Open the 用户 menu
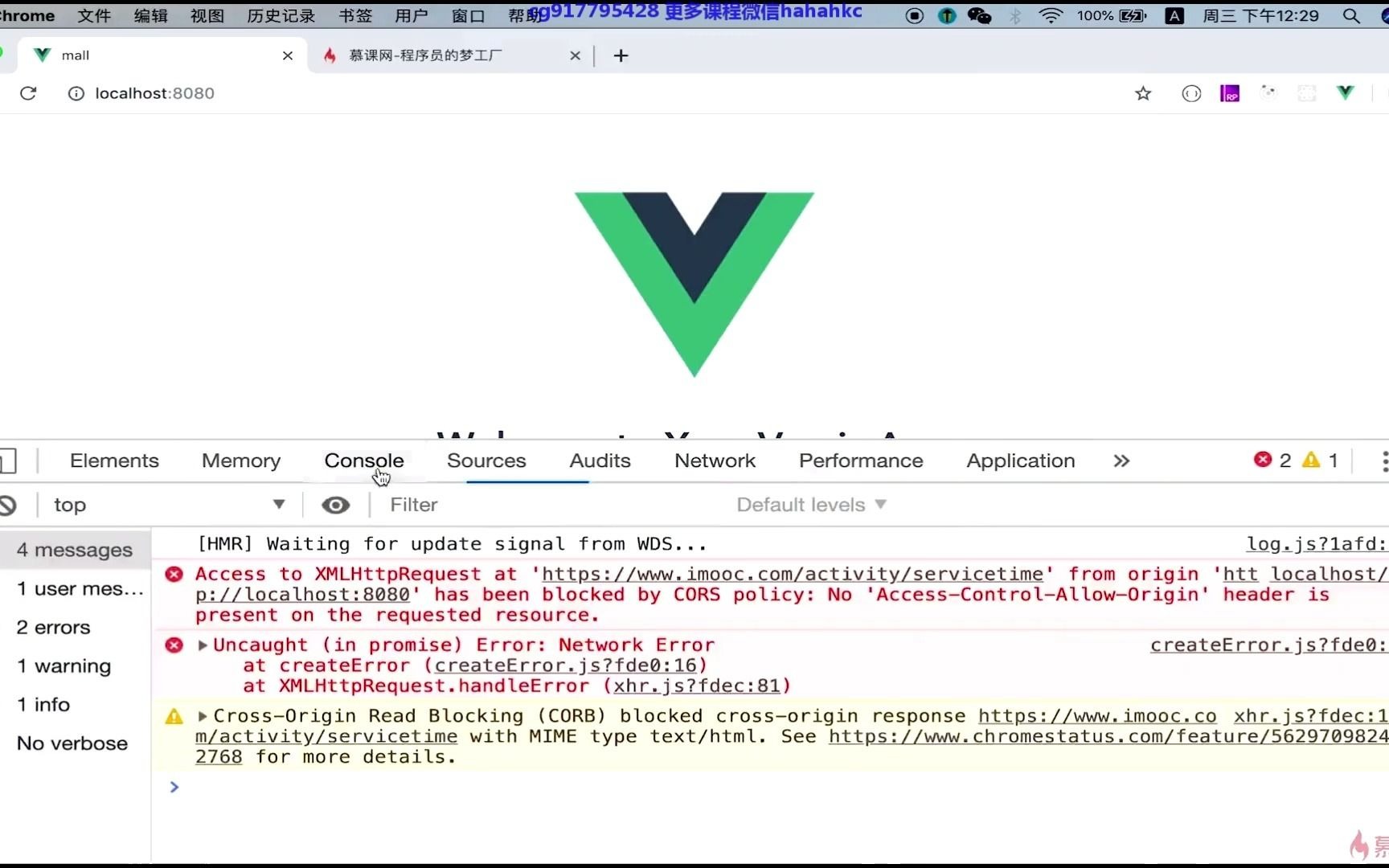The width and height of the screenshot is (1389, 868). 412,15
